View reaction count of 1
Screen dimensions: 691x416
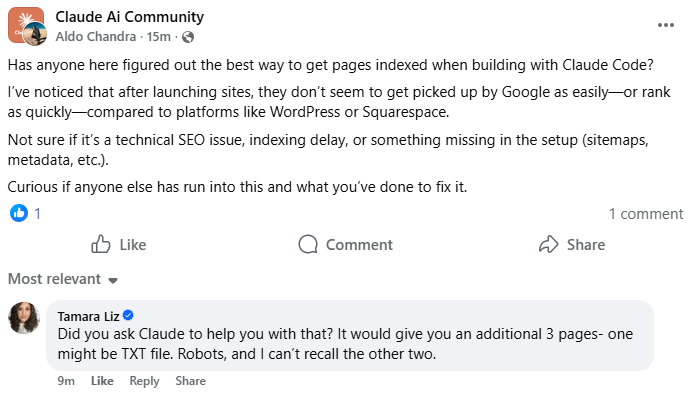point(38,213)
